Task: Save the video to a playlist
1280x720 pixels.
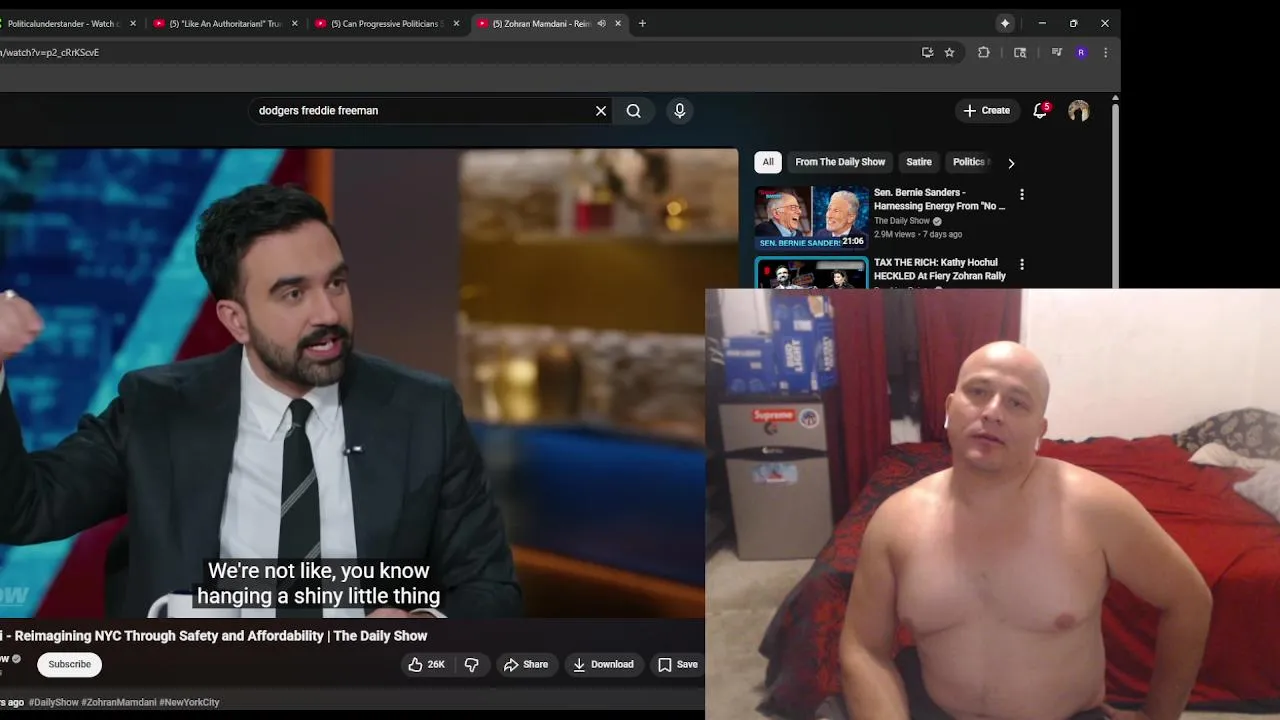Action: tap(677, 664)
